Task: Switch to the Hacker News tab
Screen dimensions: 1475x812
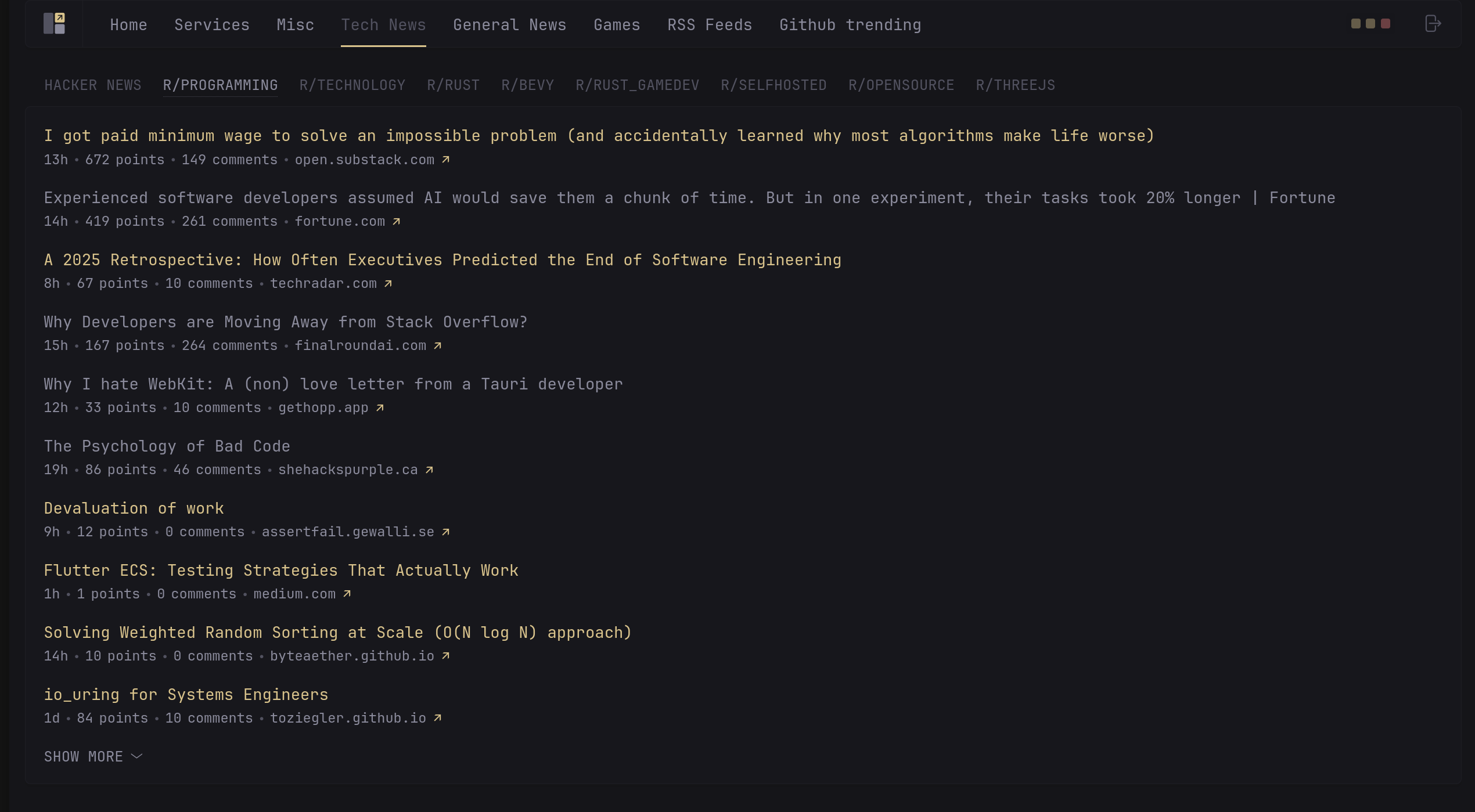Action: click(93, 85)
